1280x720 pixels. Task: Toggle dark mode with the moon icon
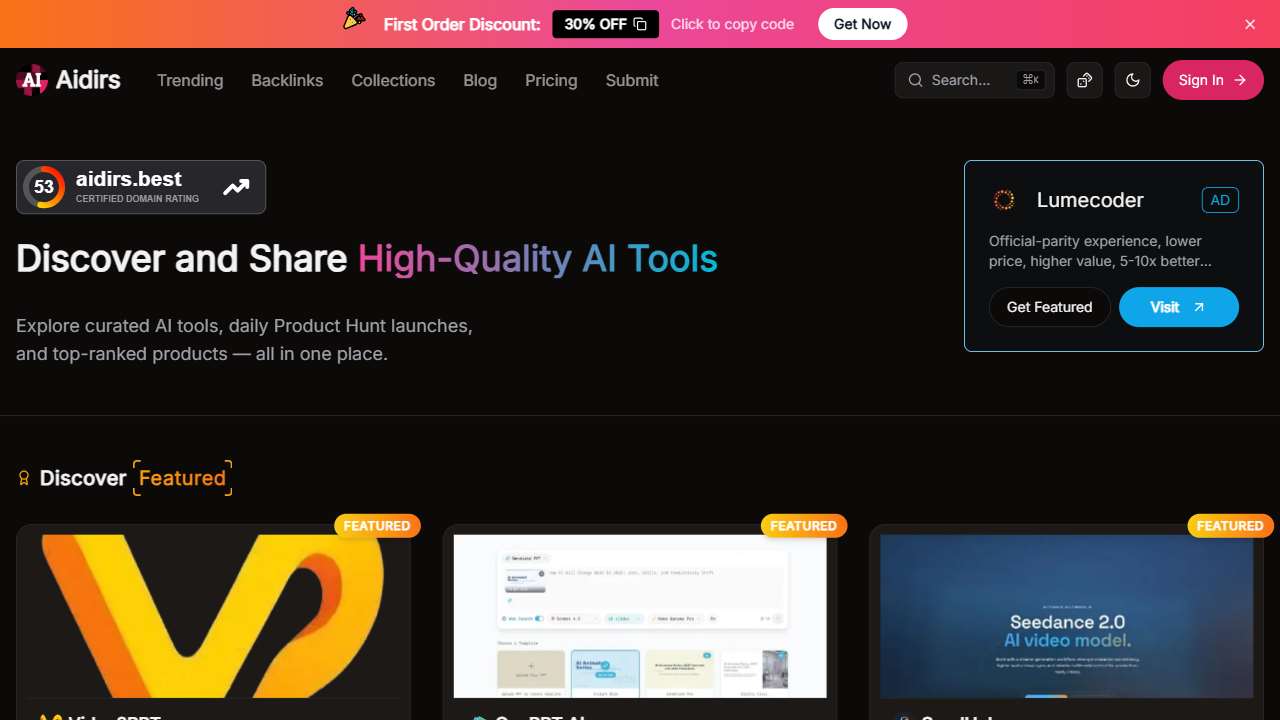(1132, 80)
